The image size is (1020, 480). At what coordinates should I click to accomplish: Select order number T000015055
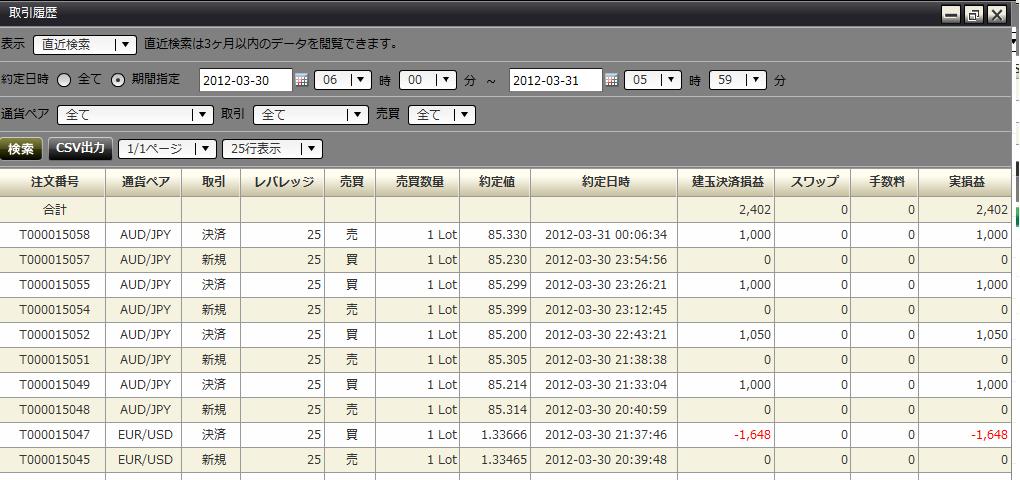55,284
